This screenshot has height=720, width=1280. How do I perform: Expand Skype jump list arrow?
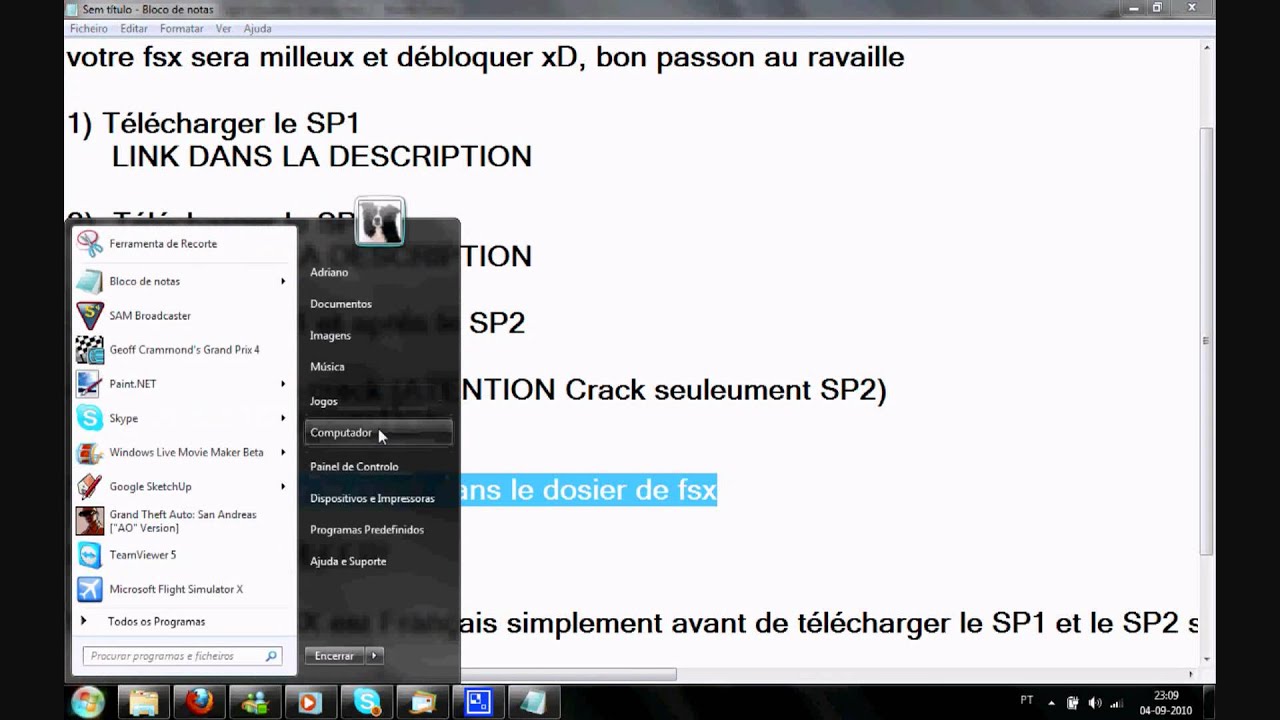[x=283, y=418]
